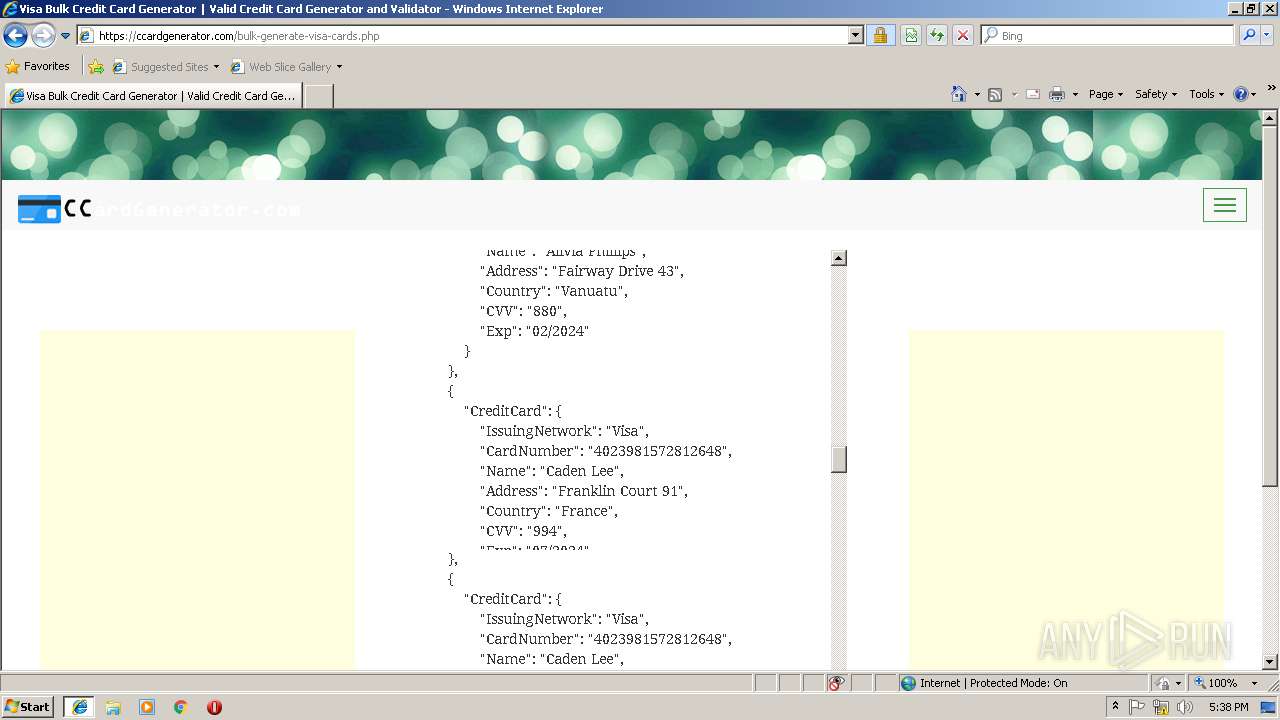The height and width of the screenshot is (720, 1280).
Task: Toggle the hamburger navigation menu
Action: (1224, 205)
